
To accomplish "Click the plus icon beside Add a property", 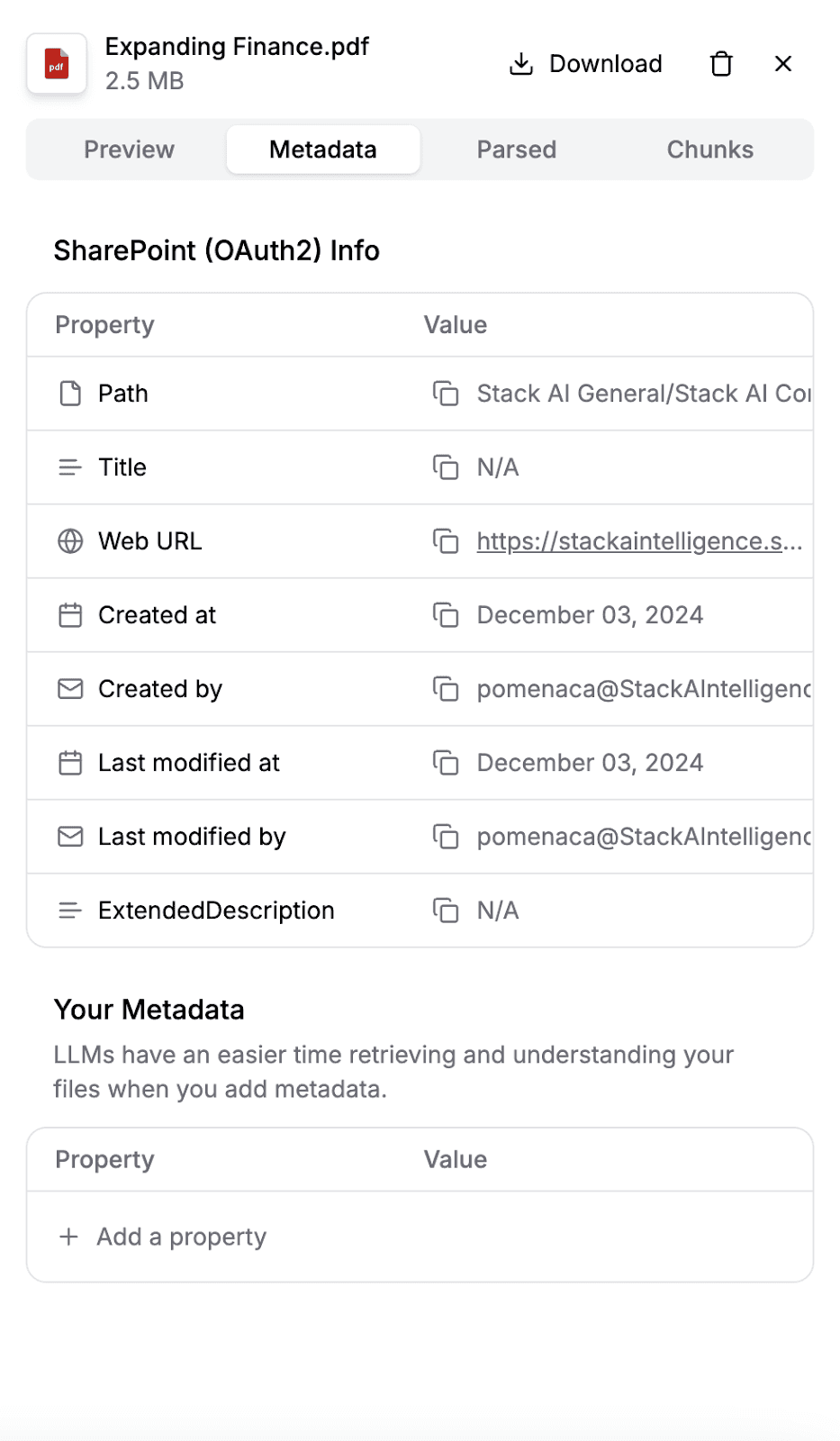I will pos(68,1237).
